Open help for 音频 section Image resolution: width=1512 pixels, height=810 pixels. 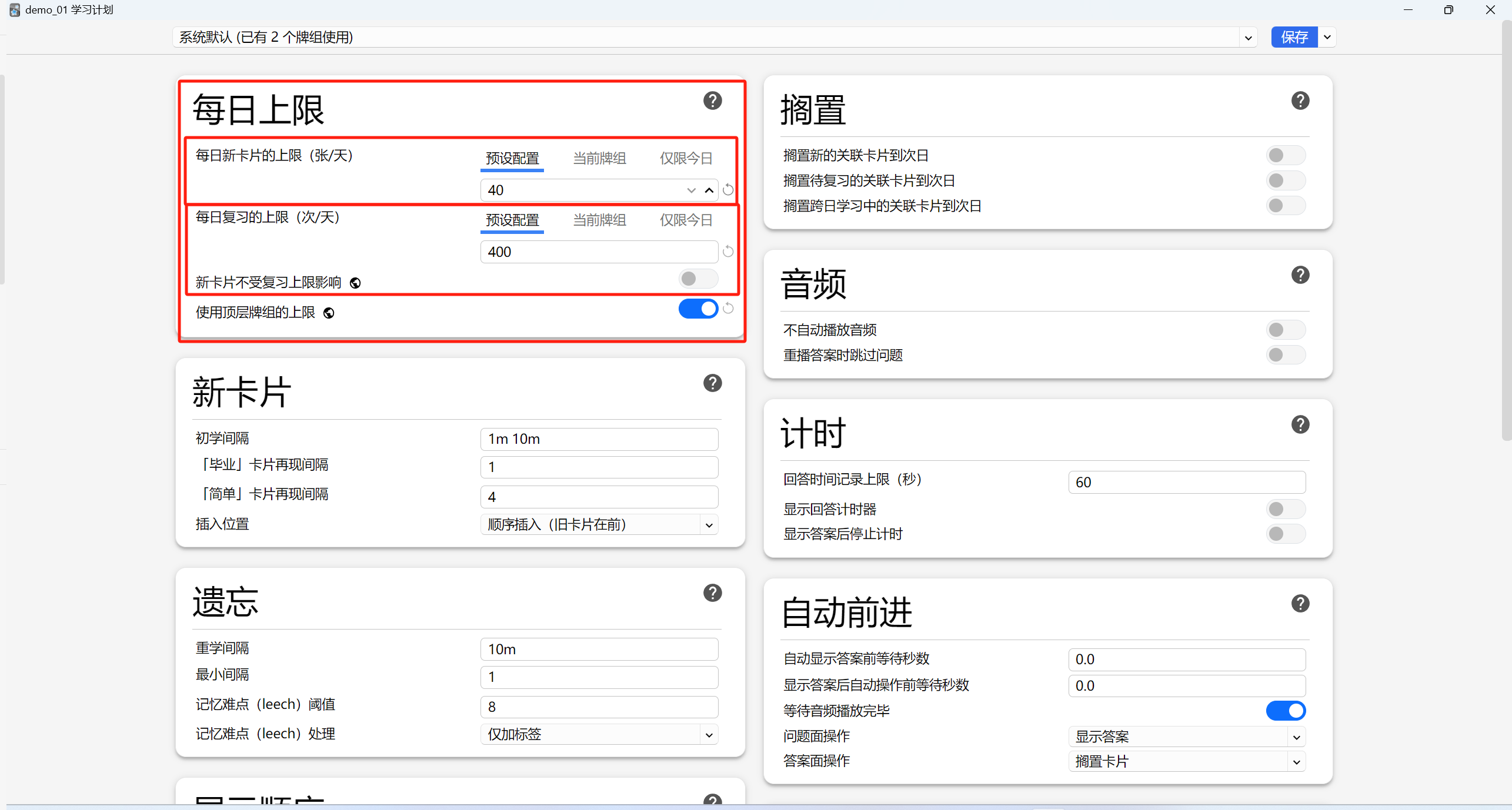pos(1300,275)
